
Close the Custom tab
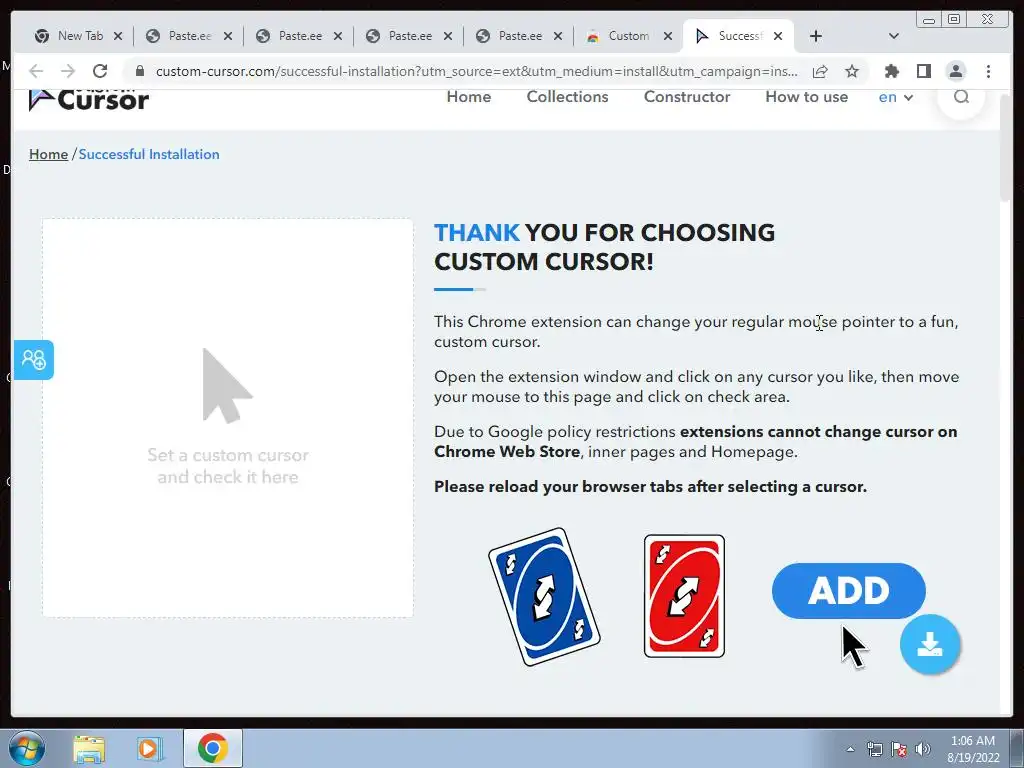(667, 36)
